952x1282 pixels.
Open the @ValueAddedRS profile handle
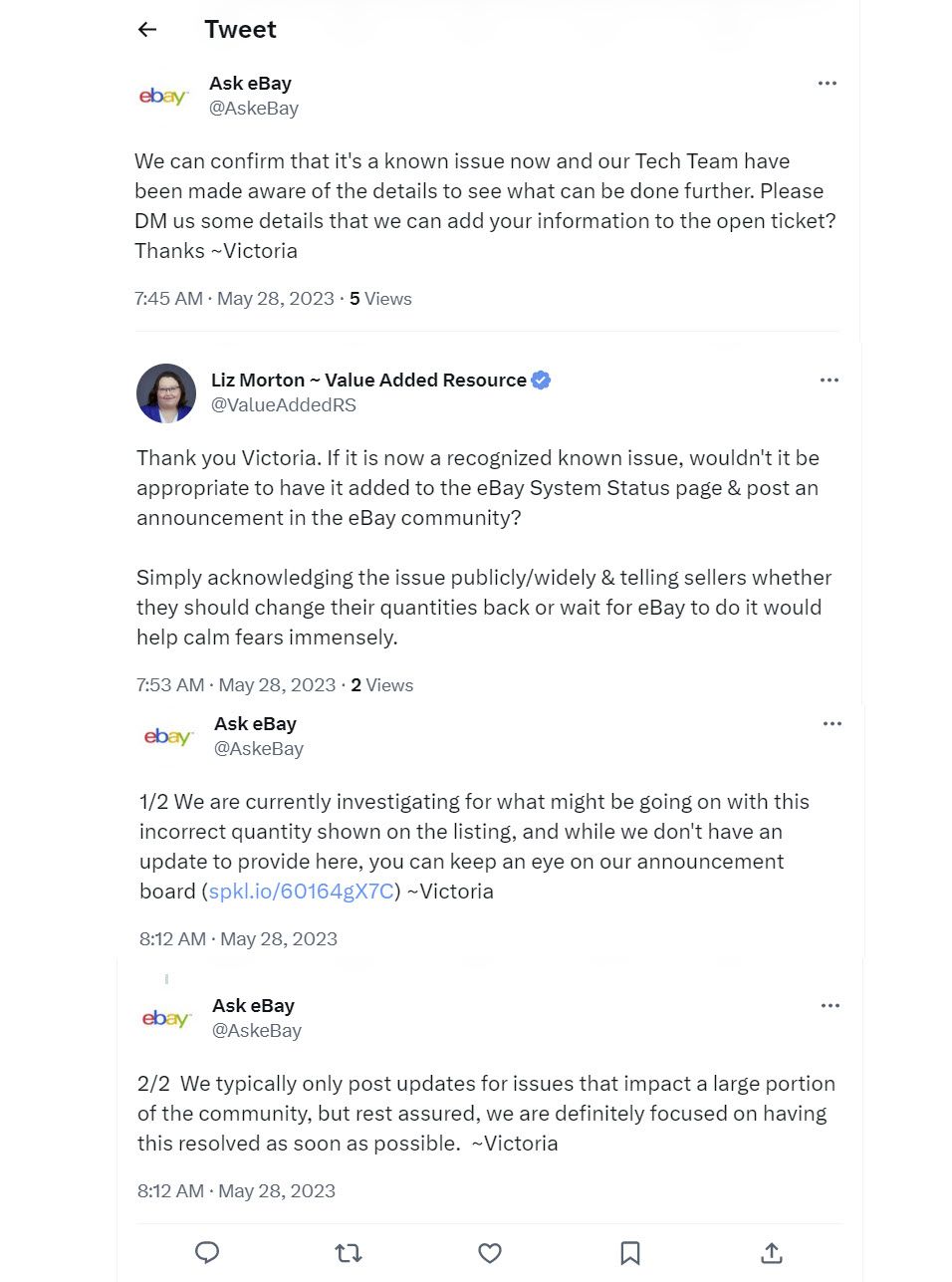[284, 405]
